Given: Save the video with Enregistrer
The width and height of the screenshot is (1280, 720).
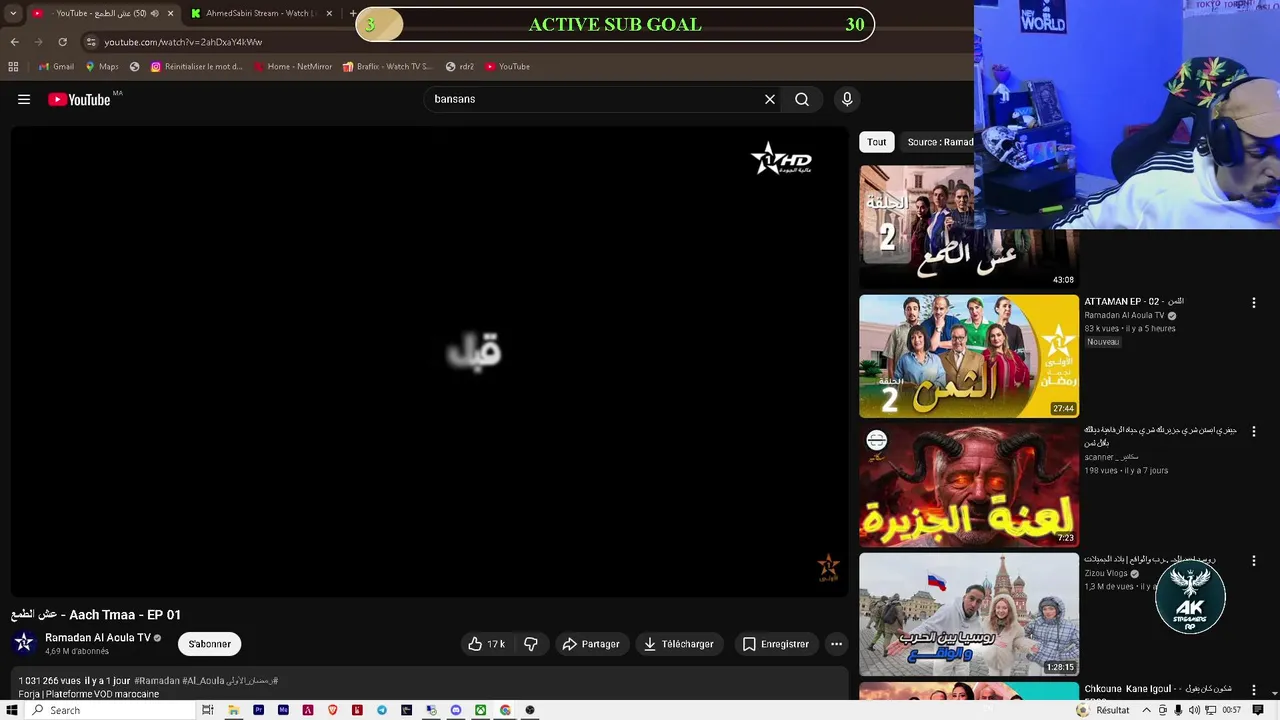Looking at the screenshot, I should pos(776,644).
